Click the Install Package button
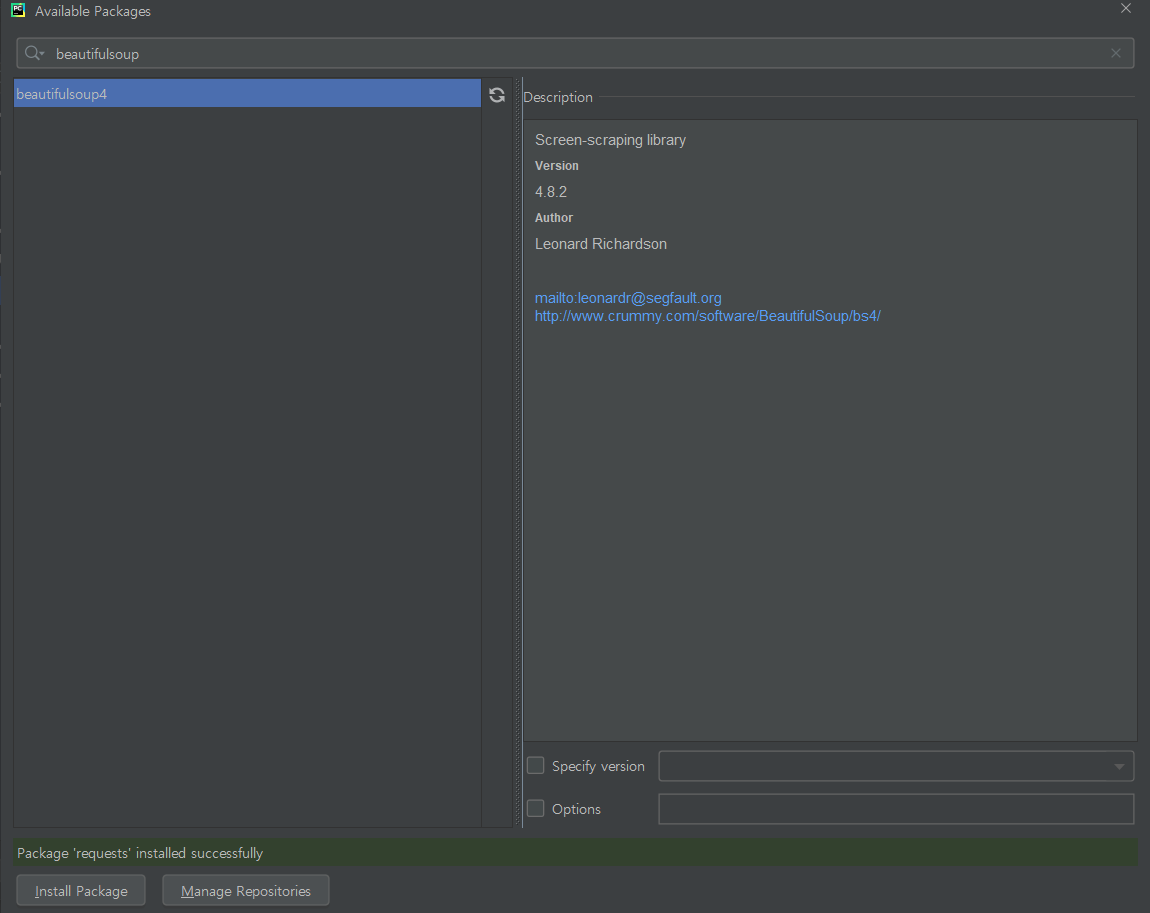 81,890
